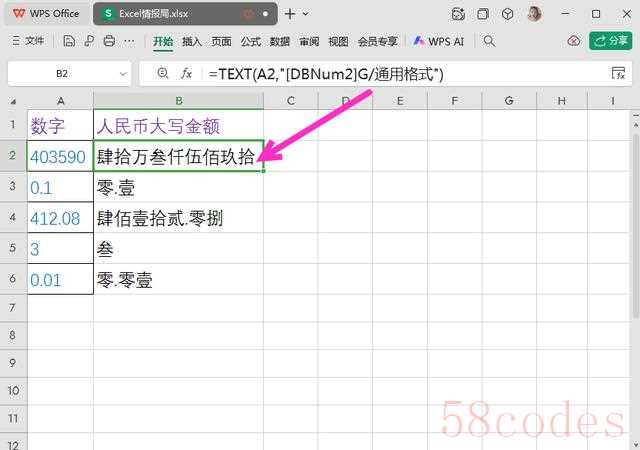Click into the formula bar text
The image size is (640, 450).
tap(400, 74)
